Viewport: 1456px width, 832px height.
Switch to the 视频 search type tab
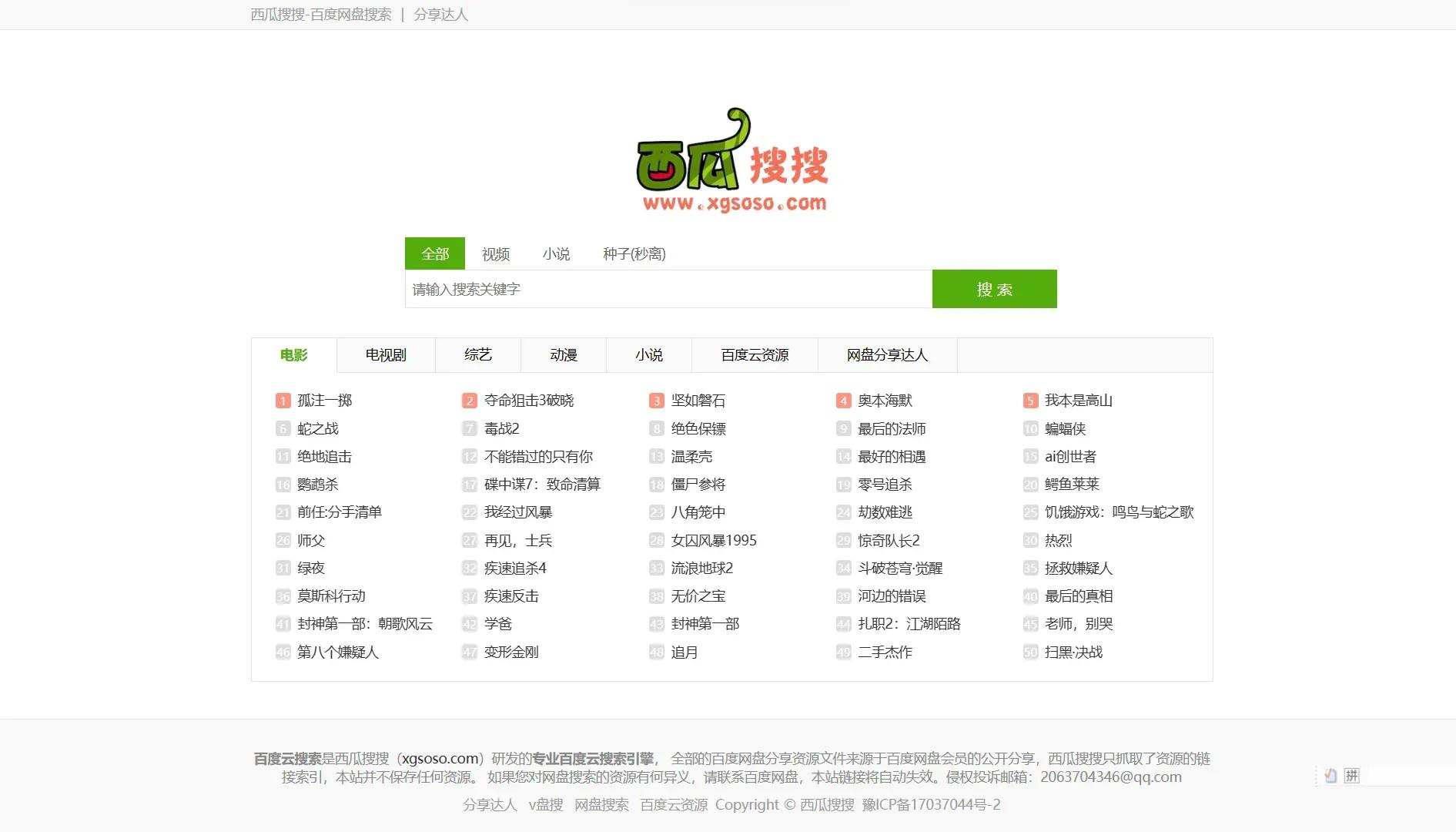495,253
